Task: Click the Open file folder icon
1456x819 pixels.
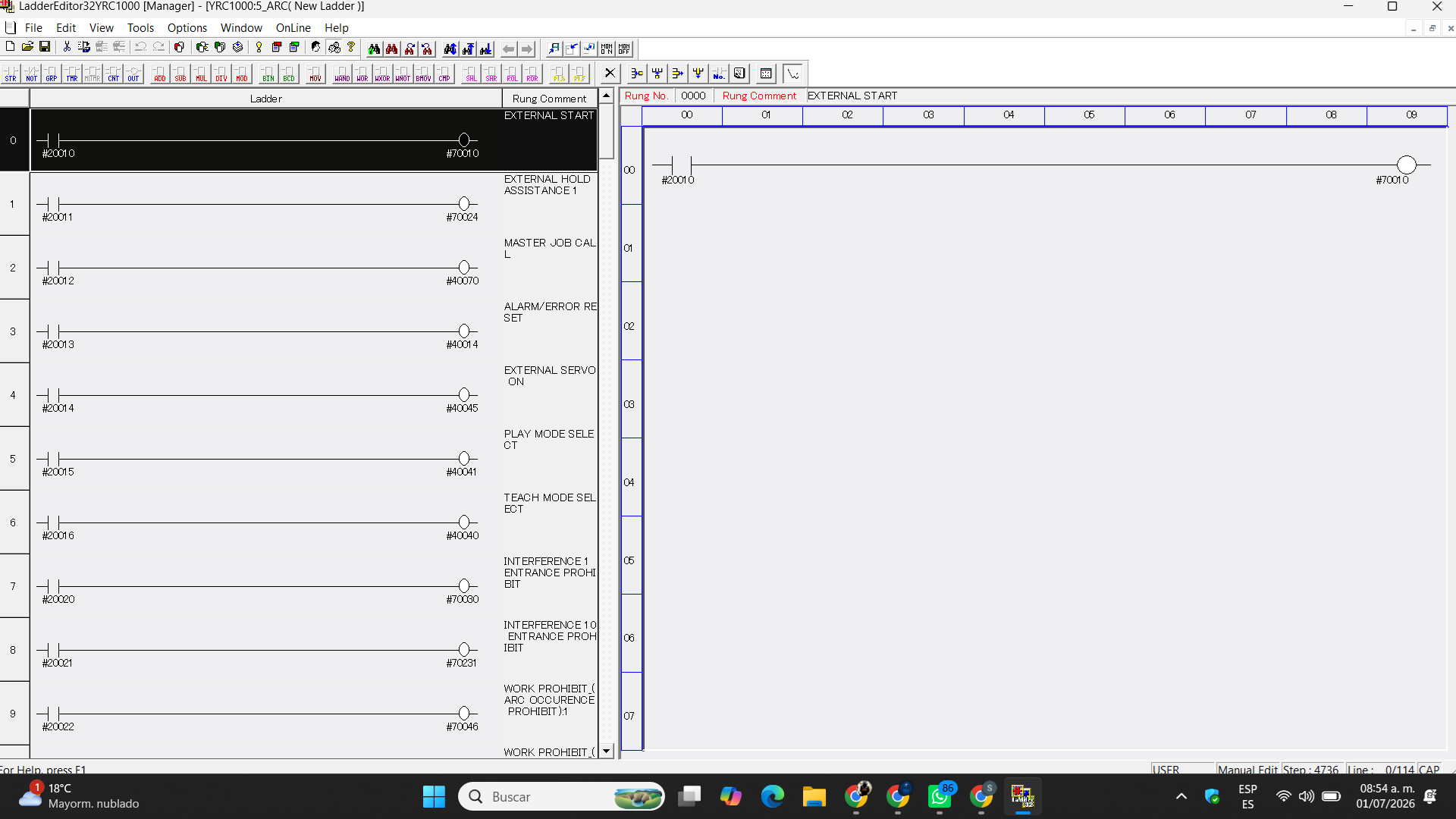Action: (x=27, y=47)
